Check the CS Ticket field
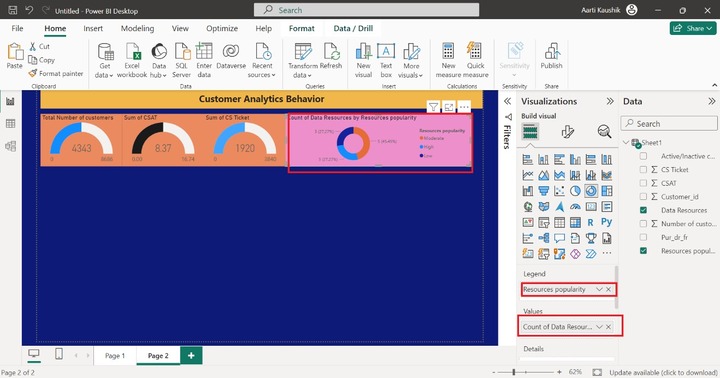 pos(643,169)
